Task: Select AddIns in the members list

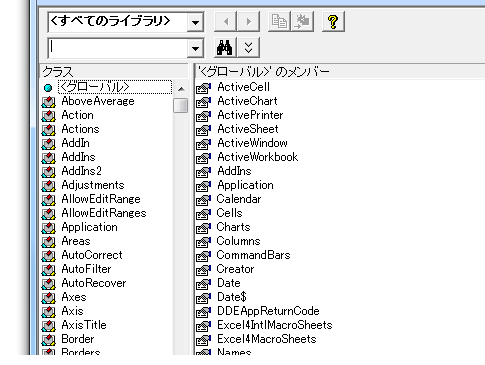Action: tap(234, 171)
